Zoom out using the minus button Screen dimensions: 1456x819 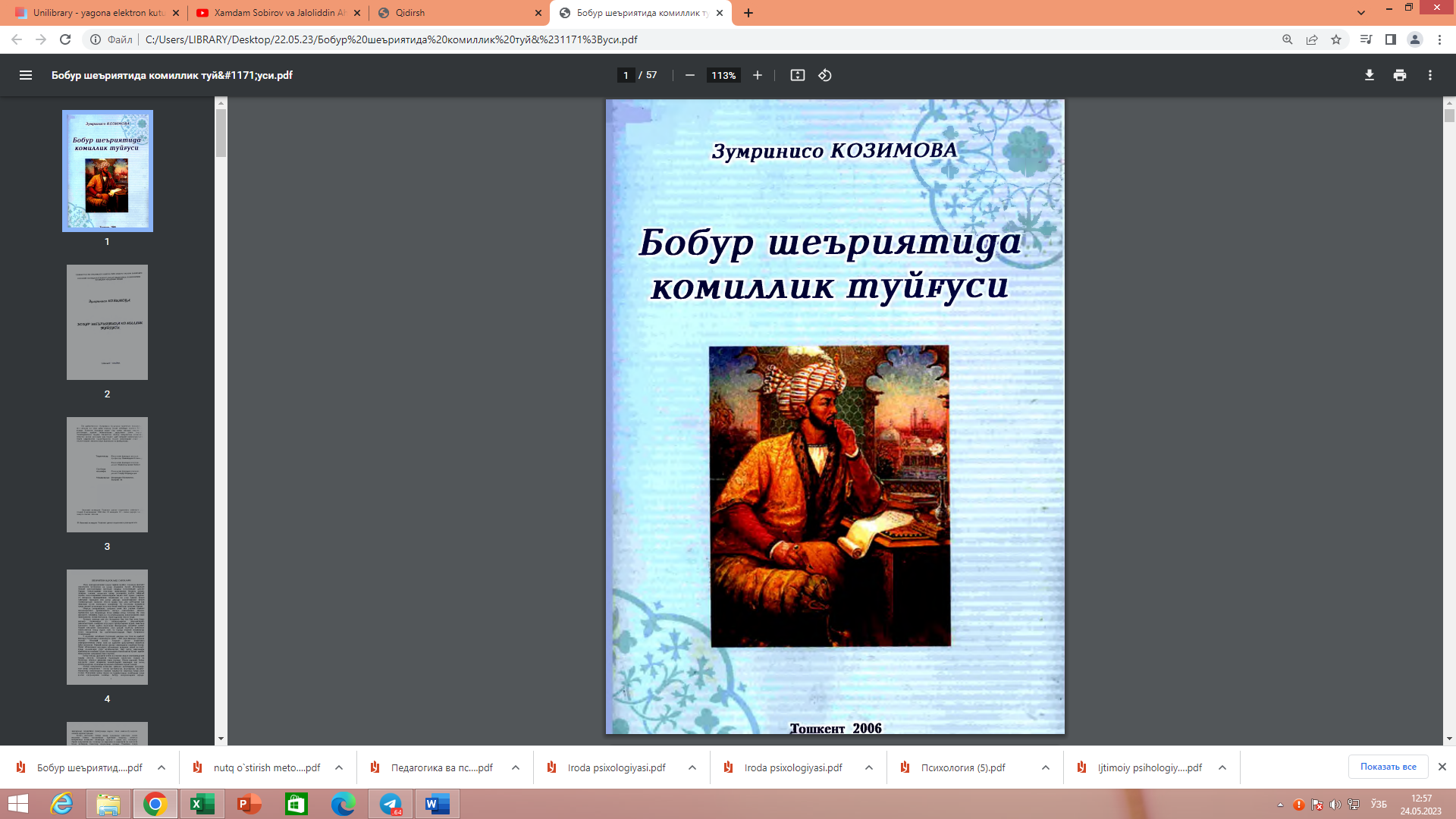click(689, 75)
